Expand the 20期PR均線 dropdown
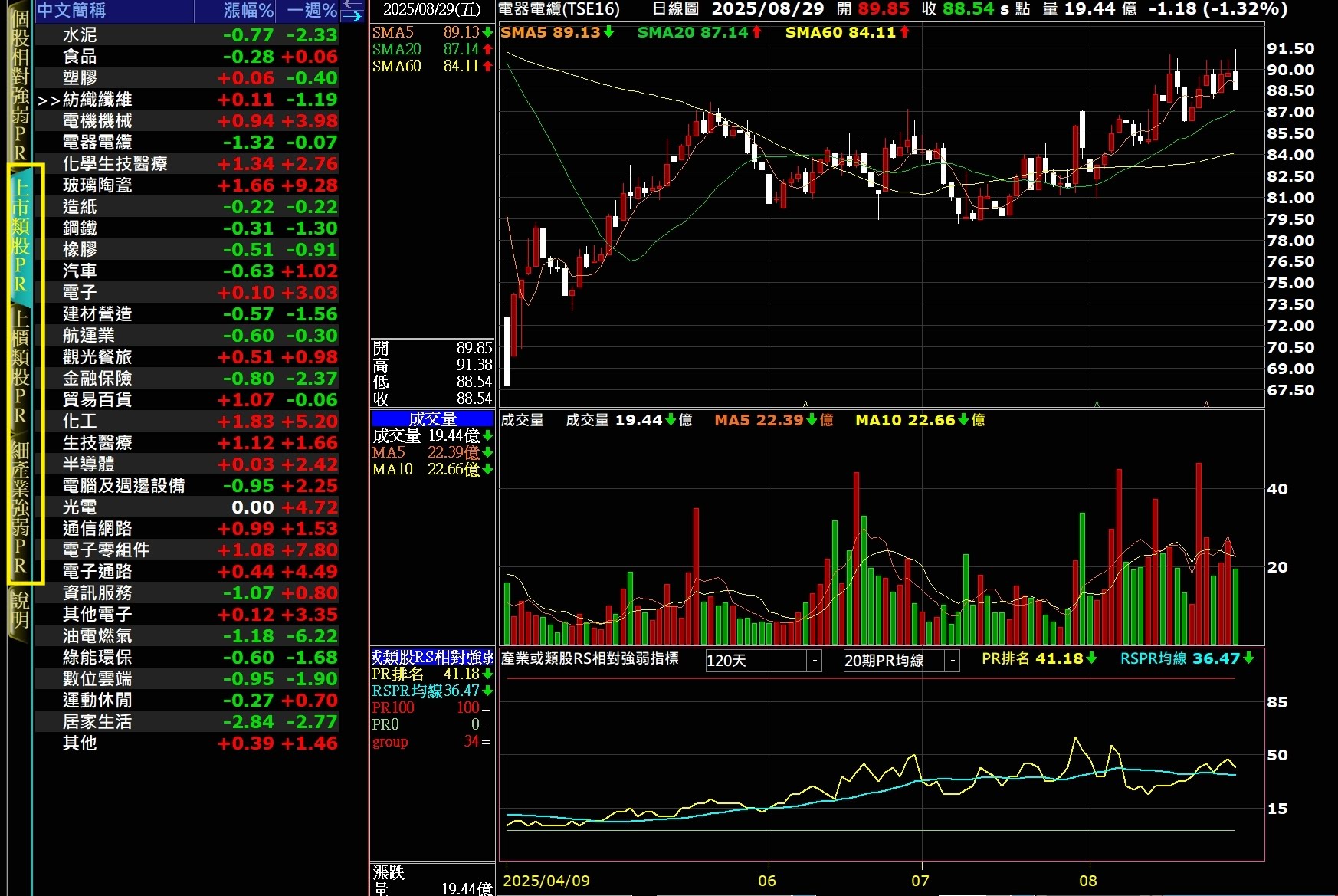Viewport: 1338px width, 896px height. (952, 661)
